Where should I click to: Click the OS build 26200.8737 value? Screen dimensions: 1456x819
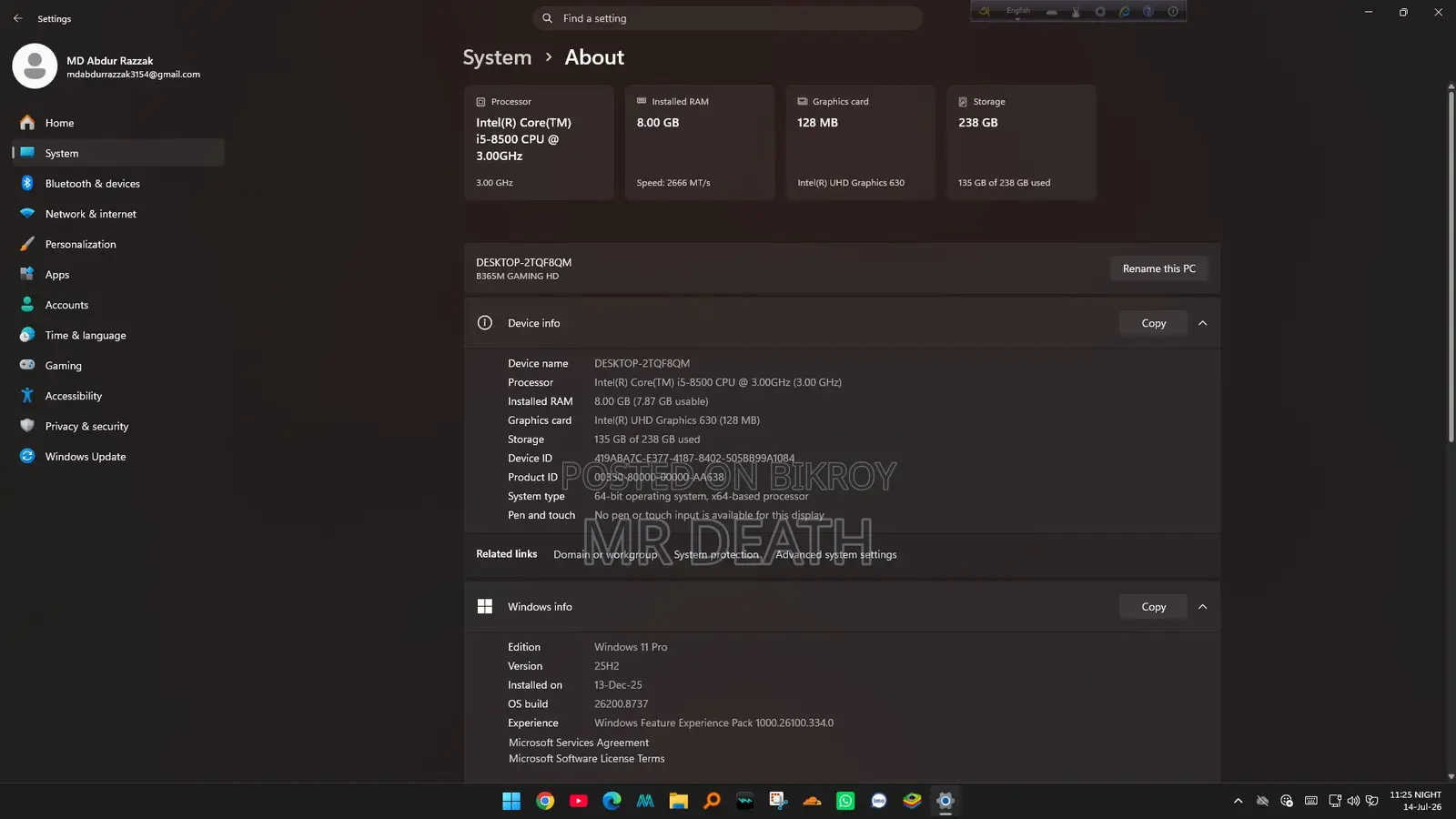point(621,704)
